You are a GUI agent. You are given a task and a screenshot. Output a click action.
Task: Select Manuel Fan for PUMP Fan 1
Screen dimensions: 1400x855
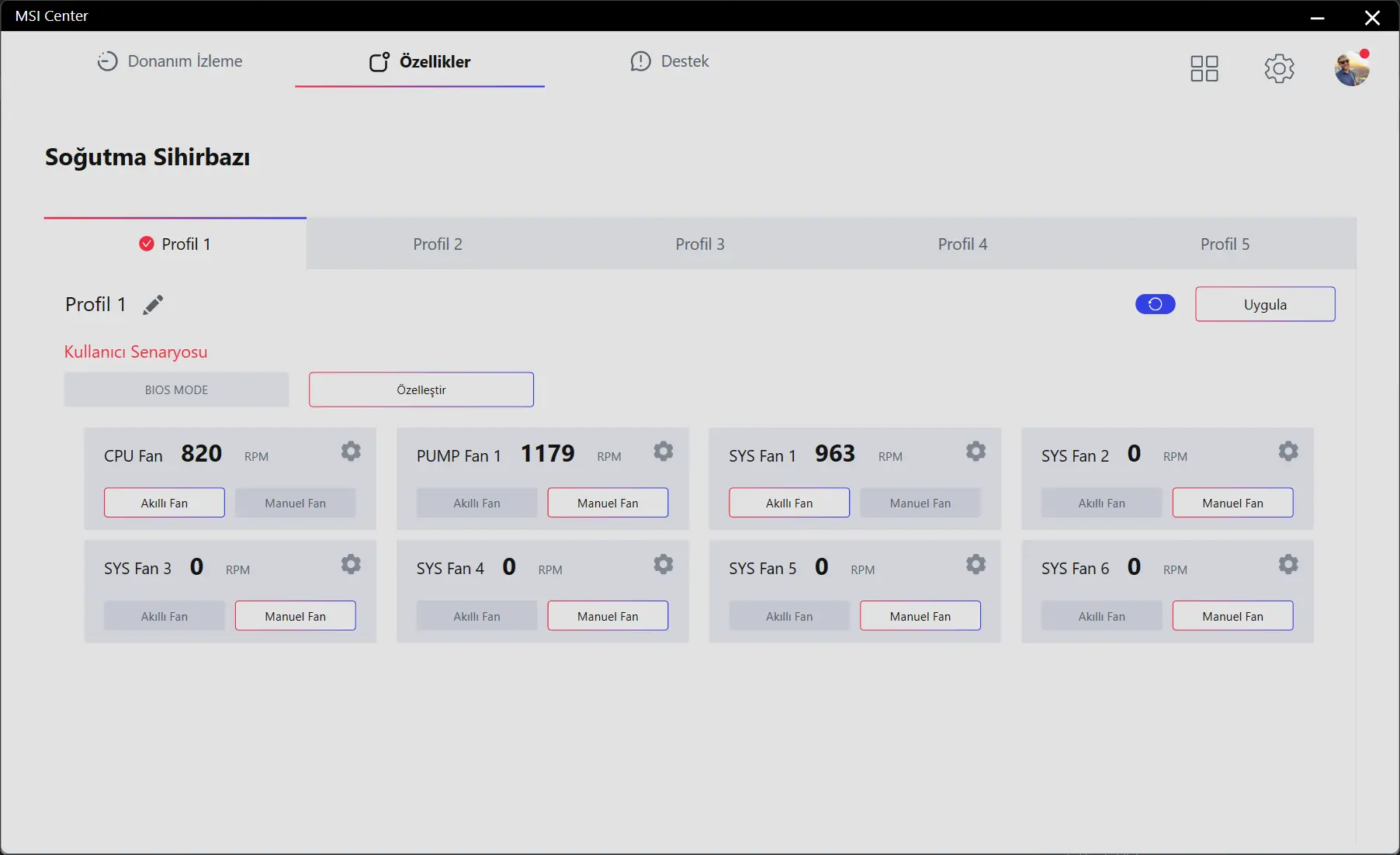[x=608, y=503]
